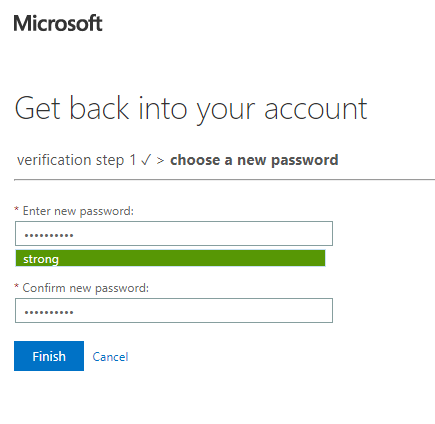Click the Finish button
This screenshot has height=424, width=435.
49,356
